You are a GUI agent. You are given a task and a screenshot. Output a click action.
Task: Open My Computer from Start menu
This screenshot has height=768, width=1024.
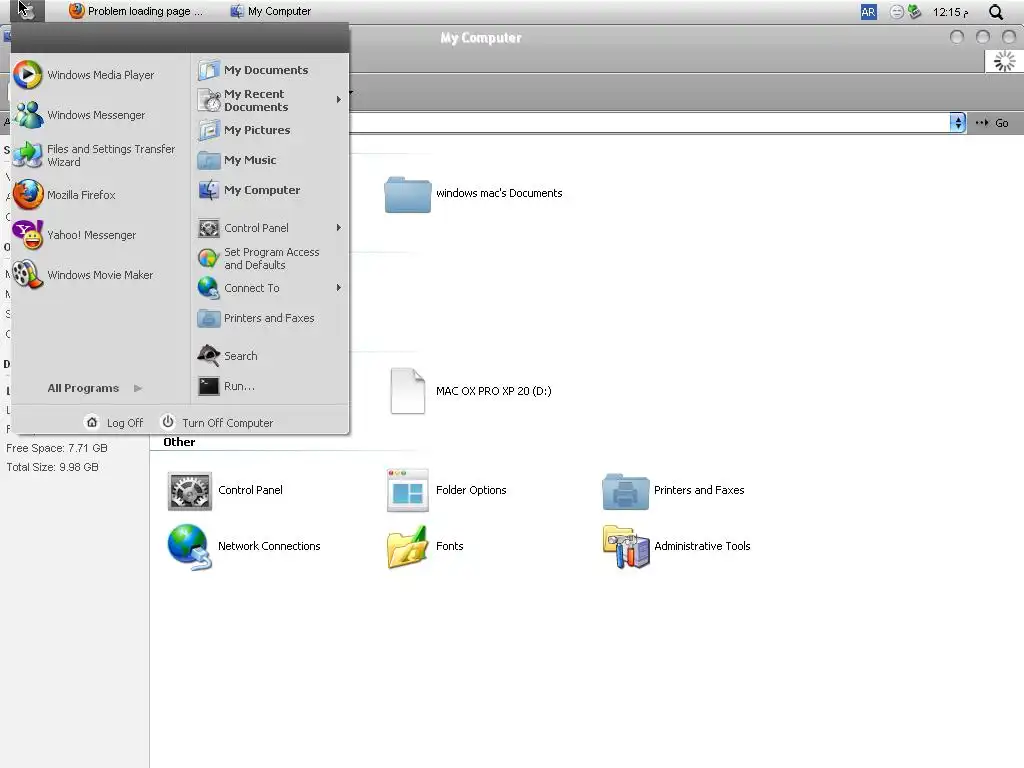[x=249, y=190]
